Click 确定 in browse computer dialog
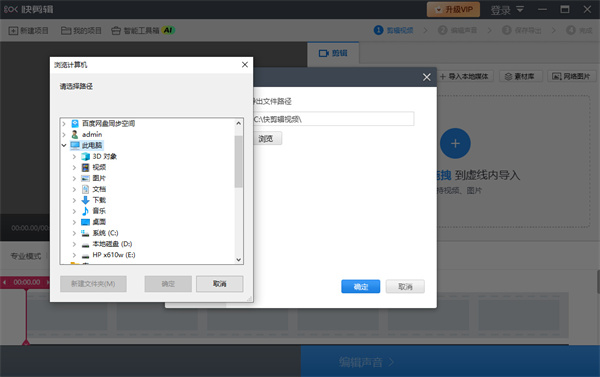Screen dimensions: 600x377 click(x=168, y=284)
